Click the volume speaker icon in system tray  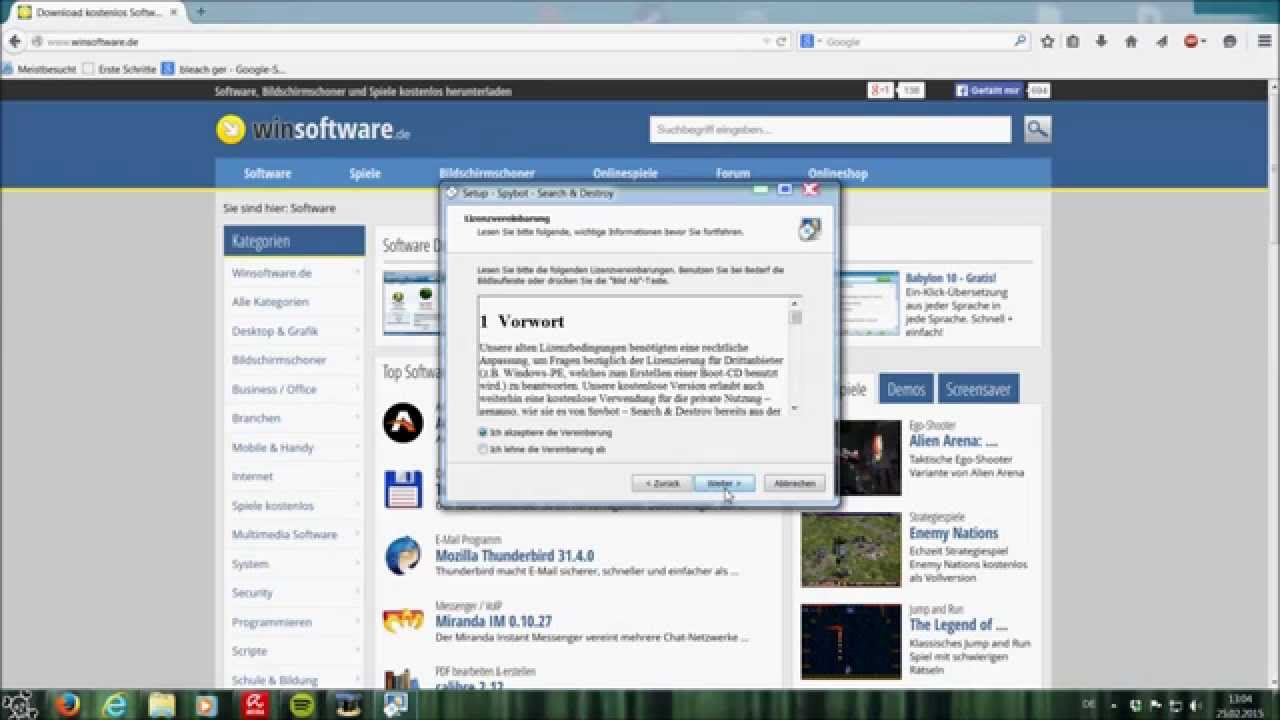click(x=1194, y=705)
